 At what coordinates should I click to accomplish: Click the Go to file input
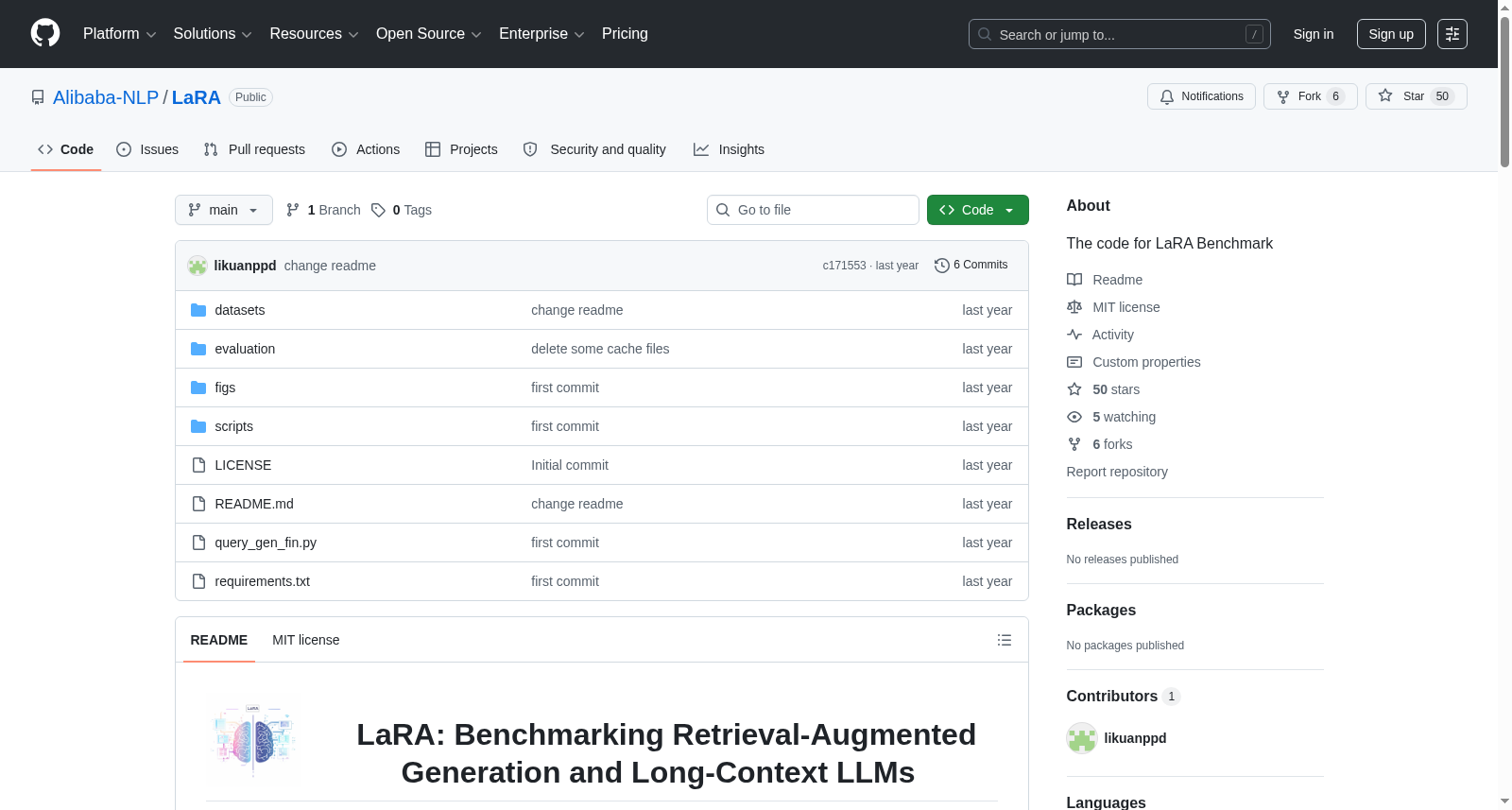tap(813, 210)
